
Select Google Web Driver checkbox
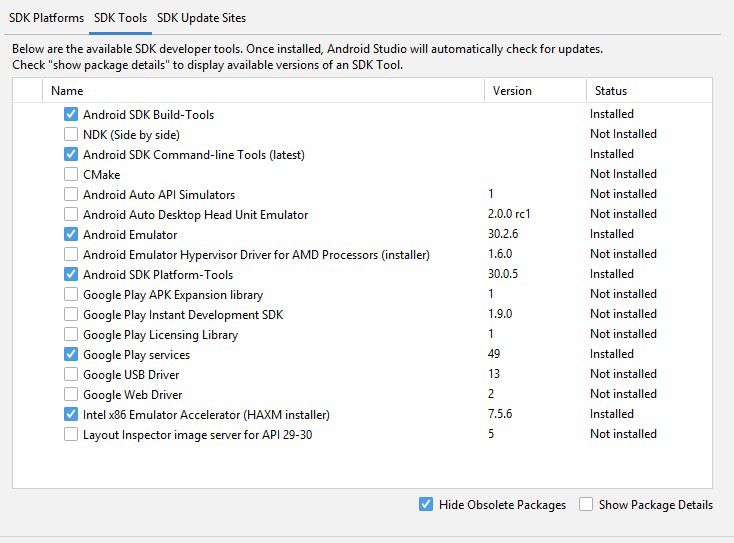pos(71,394)
